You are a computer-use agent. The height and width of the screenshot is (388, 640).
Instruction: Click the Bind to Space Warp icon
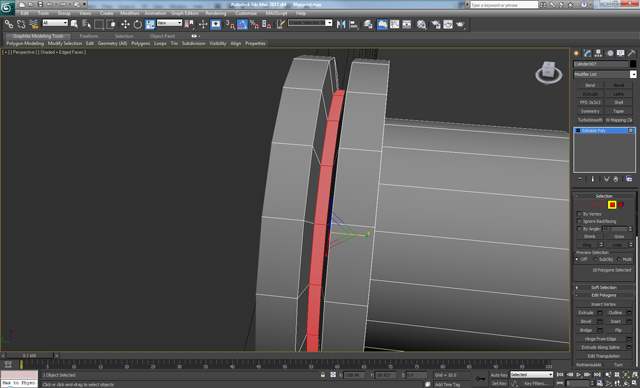tap(33, 24)
